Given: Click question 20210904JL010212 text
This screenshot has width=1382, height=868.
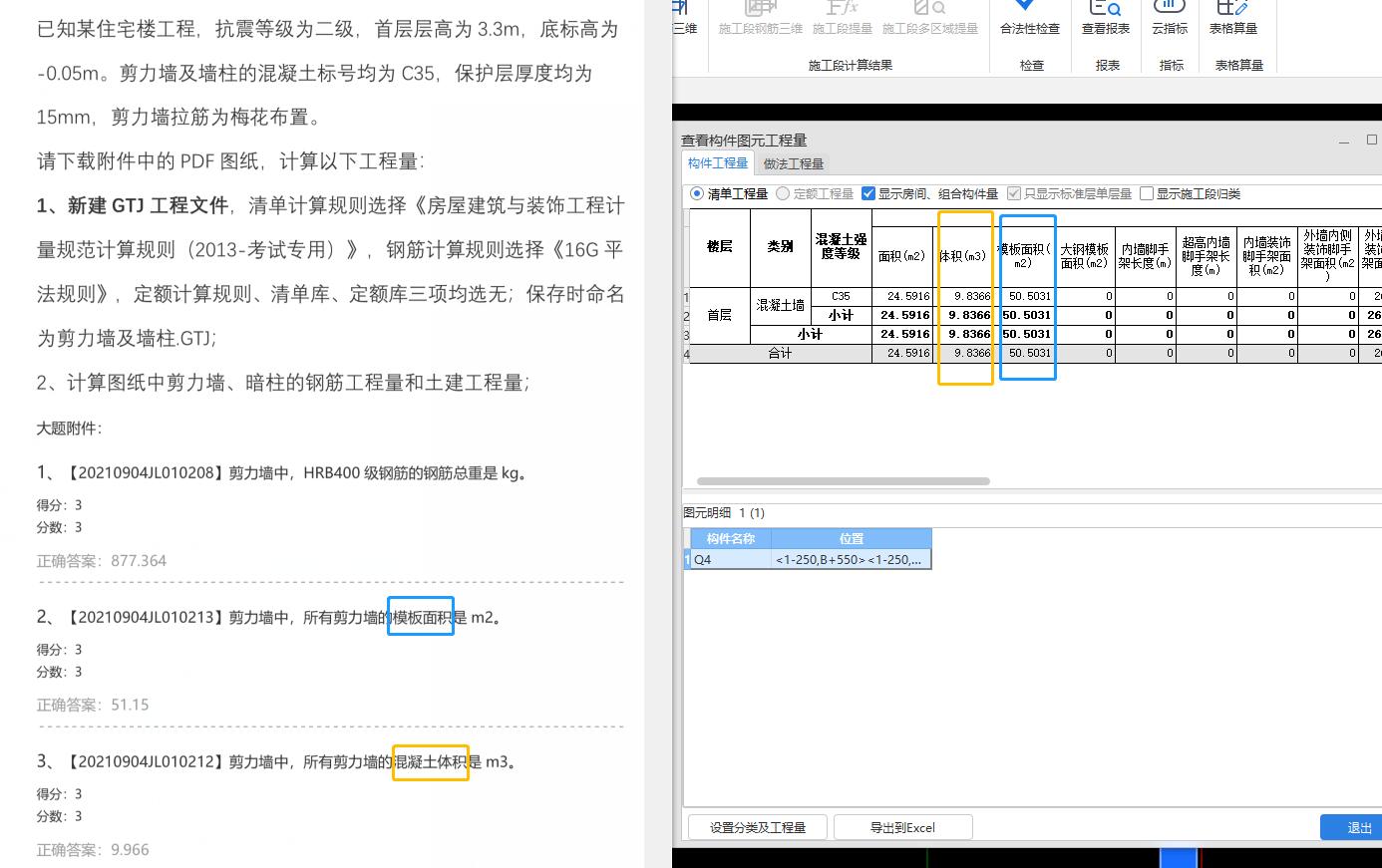Looking at the screenshot, I should coord(277,762).
